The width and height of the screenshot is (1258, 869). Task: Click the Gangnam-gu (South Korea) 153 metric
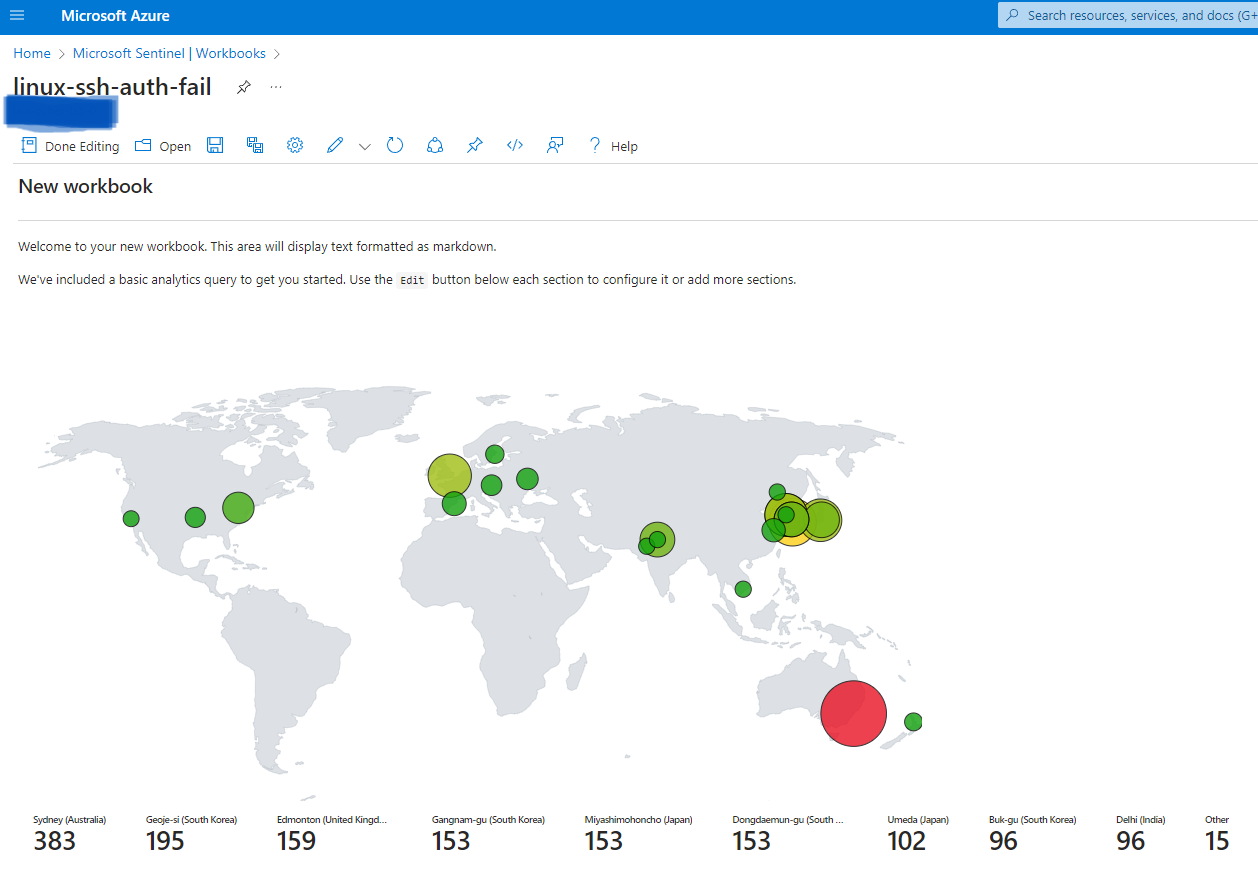[x=488, y=833]
